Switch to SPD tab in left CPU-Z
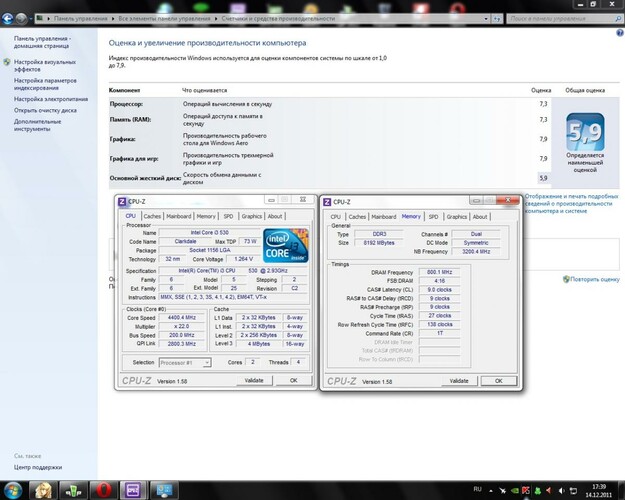This screenshot has height=500, width=625. pos(228,216)
